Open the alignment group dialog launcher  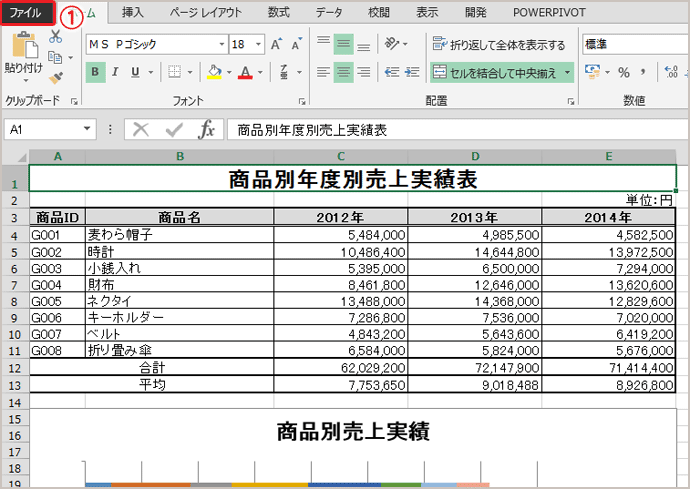571,102
